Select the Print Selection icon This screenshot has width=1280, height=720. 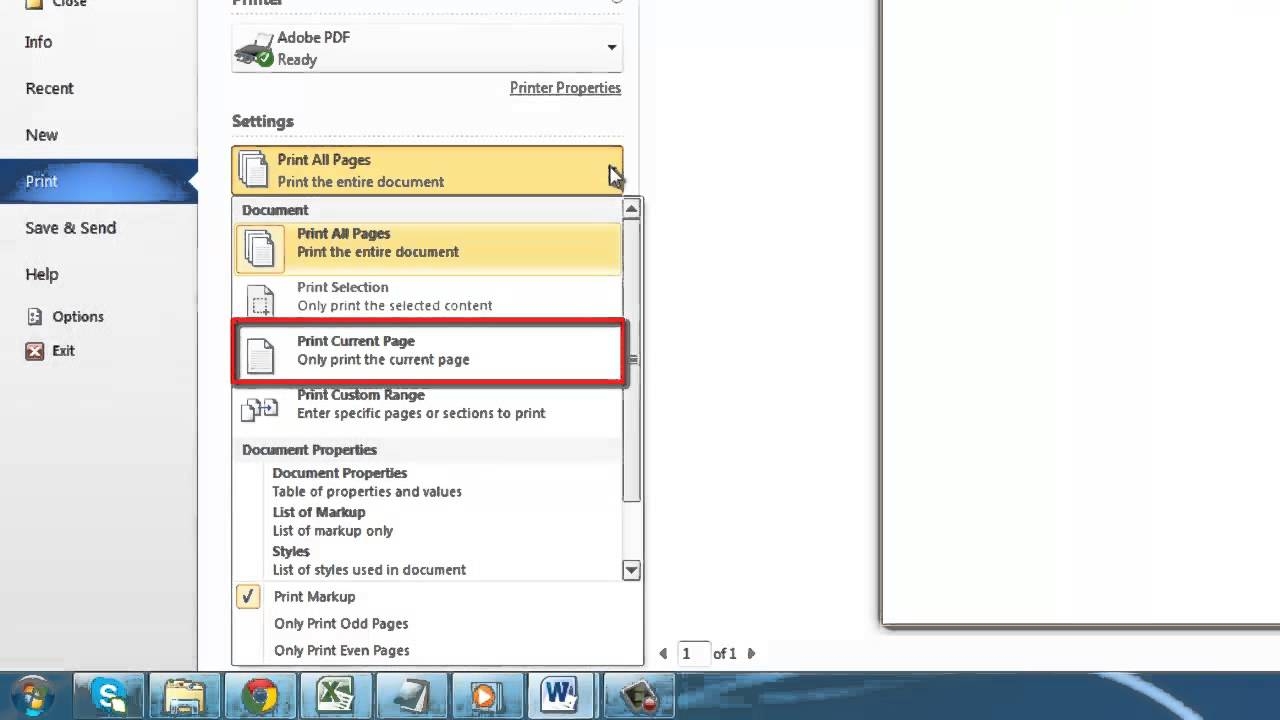point(260,296)
